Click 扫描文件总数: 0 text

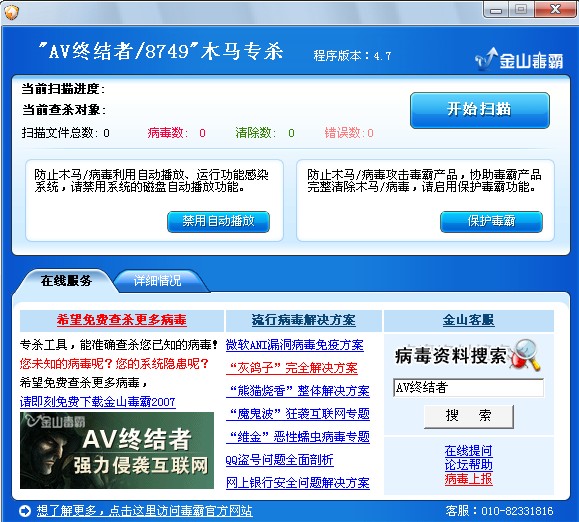(65, 133)
